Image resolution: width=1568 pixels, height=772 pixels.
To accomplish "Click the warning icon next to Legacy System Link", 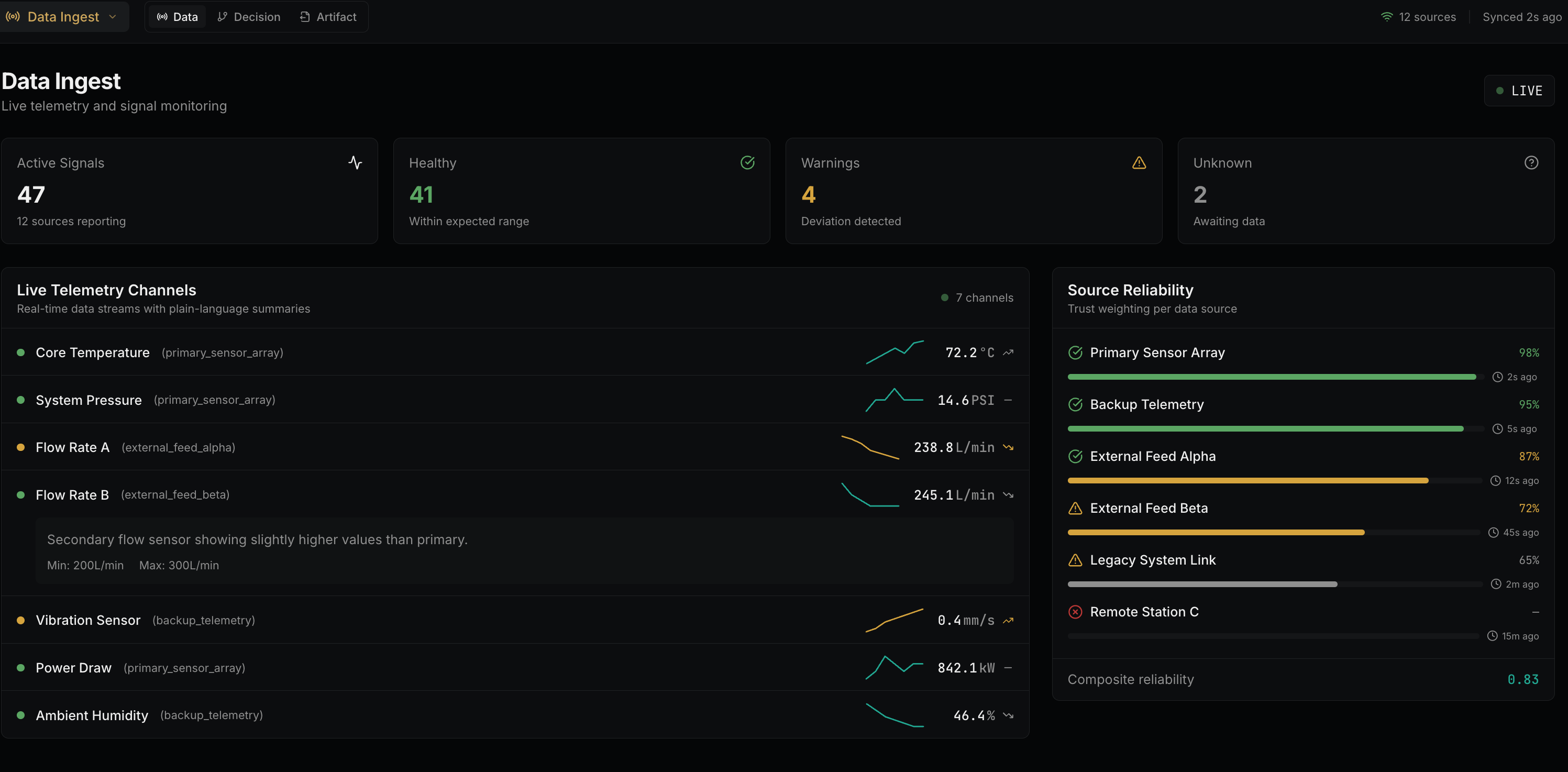I will [x=1075, y=560].
